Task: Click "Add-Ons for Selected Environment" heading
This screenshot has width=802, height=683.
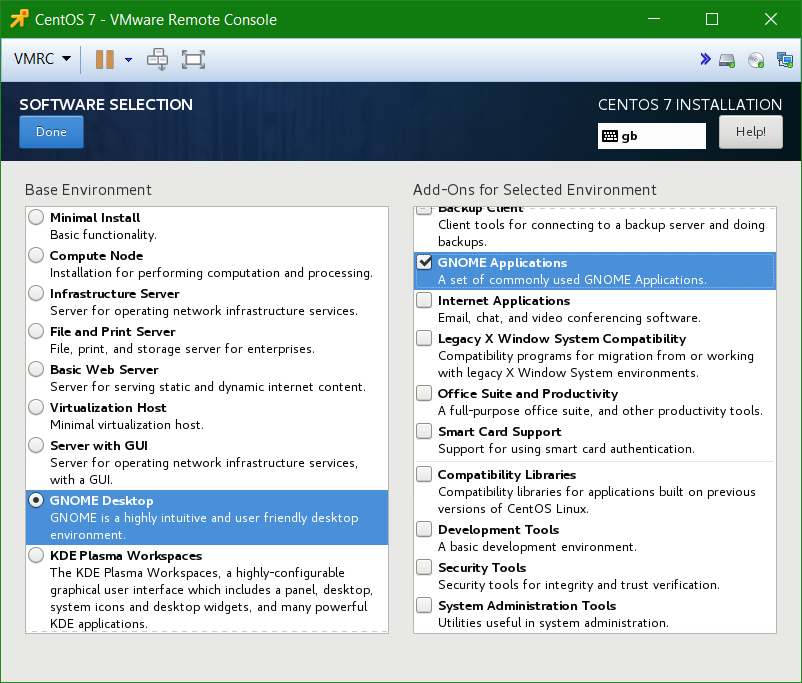Action: [x=534, y=190]
